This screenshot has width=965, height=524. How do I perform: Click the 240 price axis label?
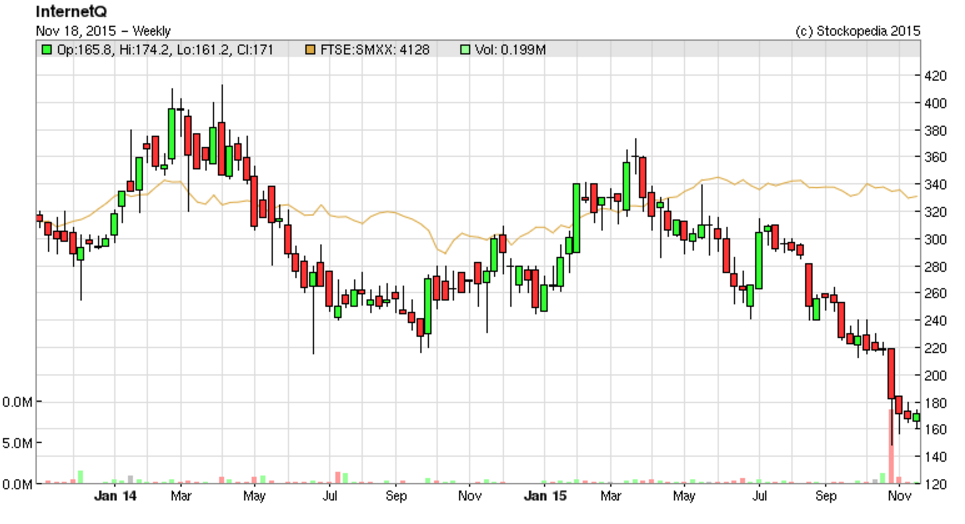coord(935,320)
